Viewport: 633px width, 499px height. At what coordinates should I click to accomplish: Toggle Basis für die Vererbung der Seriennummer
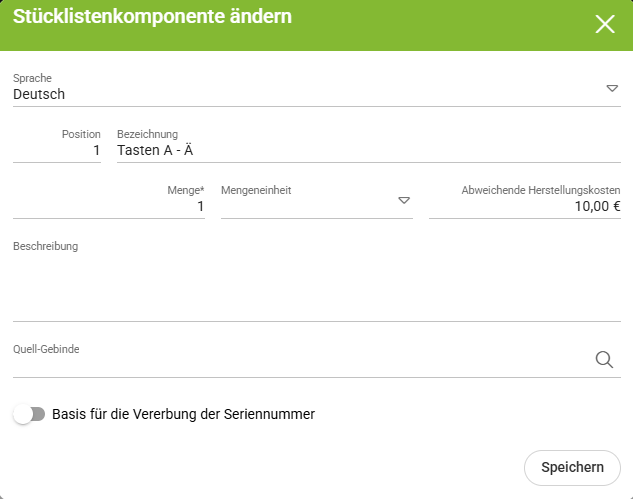click(x=29, y=414)
